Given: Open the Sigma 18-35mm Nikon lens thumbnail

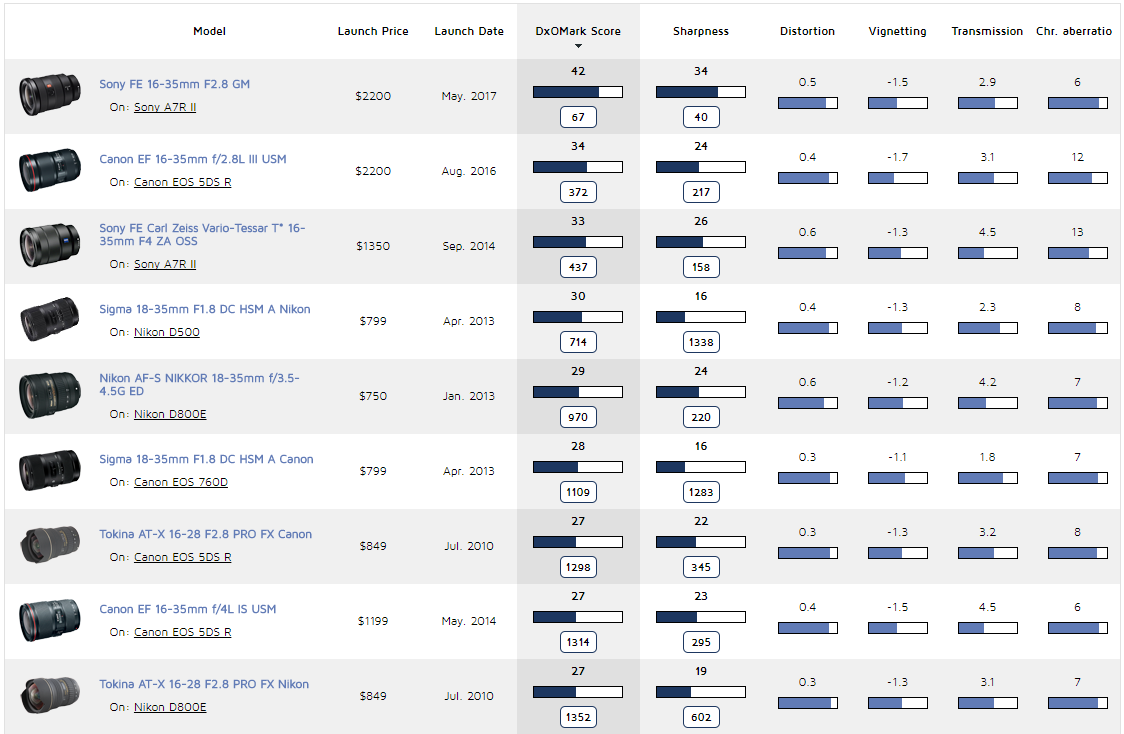Looking at the screenshot, I should [x=49, y=320].
